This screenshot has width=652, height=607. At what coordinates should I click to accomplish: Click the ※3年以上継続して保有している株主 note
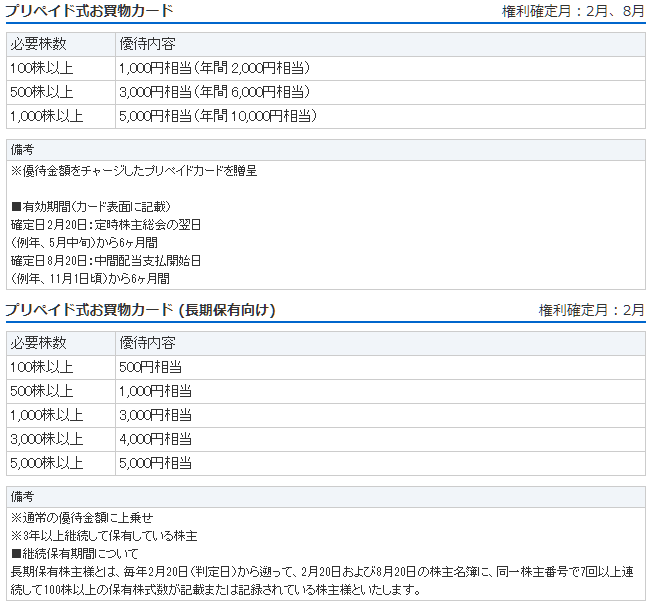point(104,536)
